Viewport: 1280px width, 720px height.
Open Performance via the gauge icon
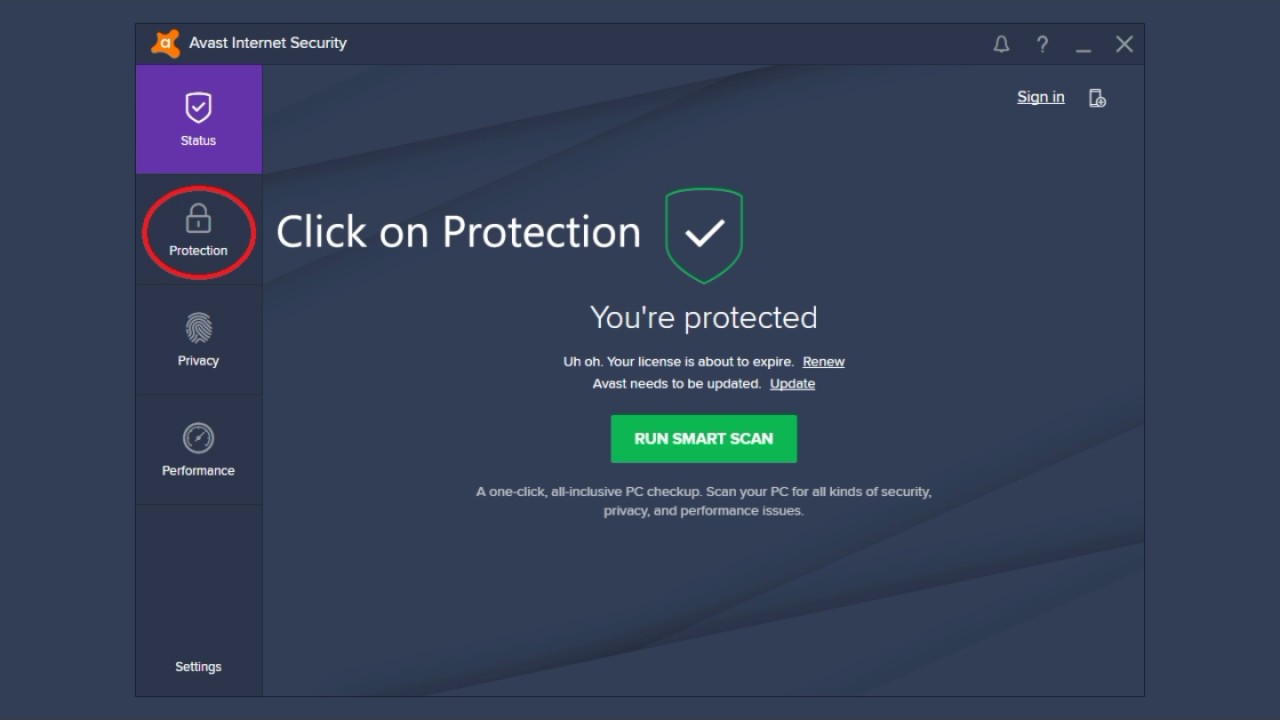198,438
